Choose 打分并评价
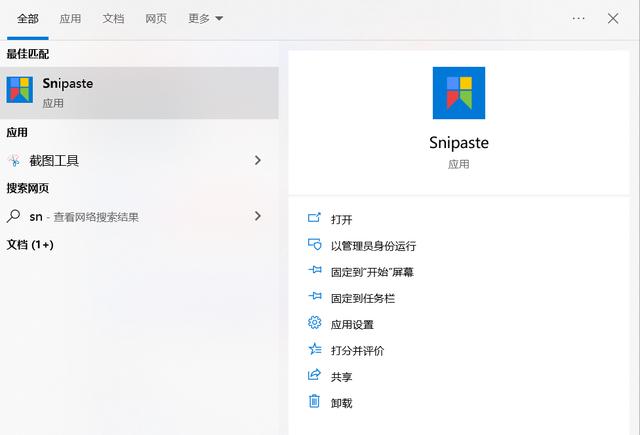640x435 pixels. (x=358, y=351)
